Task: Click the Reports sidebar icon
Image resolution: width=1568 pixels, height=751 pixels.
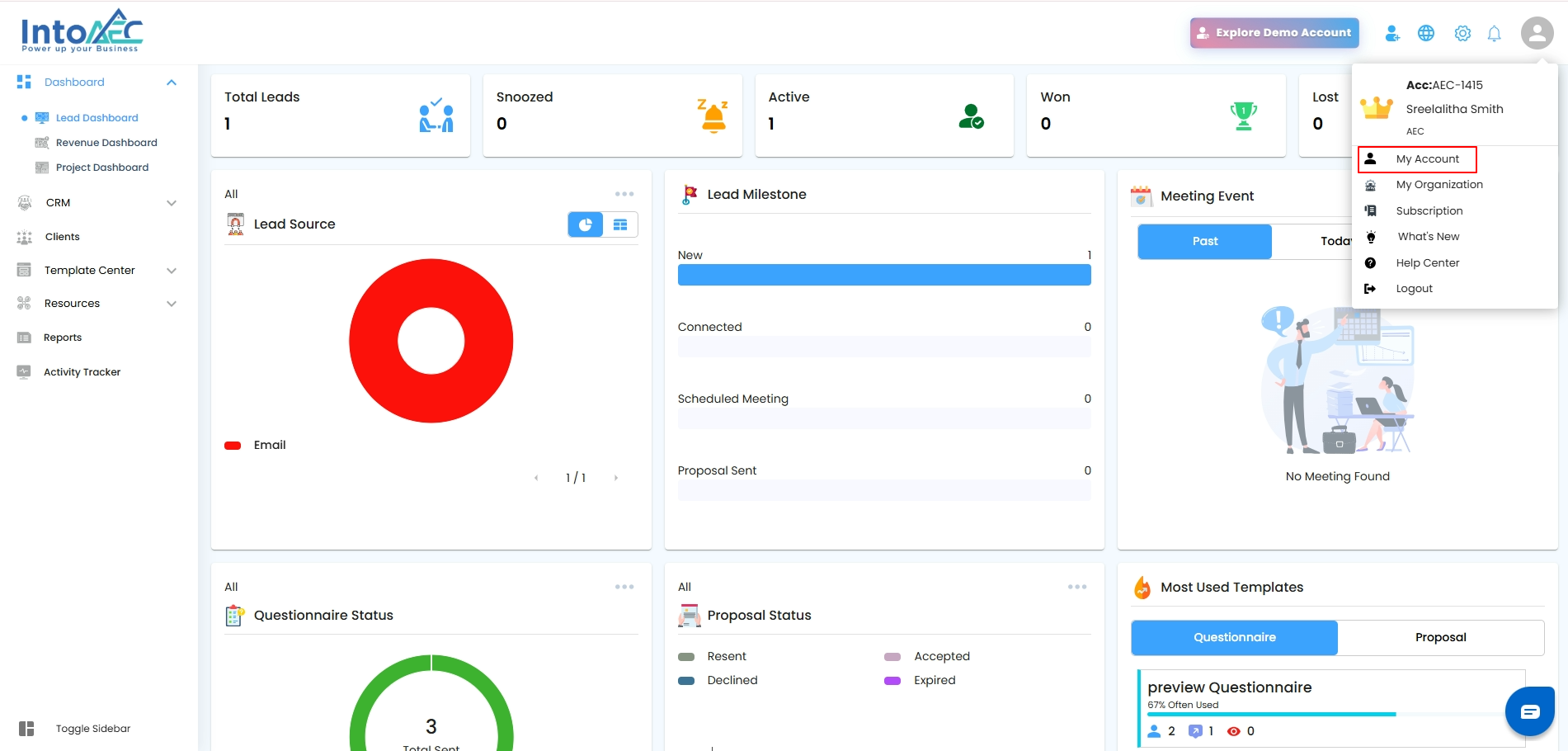Action: pyautogui.click(x=24, y=338)
